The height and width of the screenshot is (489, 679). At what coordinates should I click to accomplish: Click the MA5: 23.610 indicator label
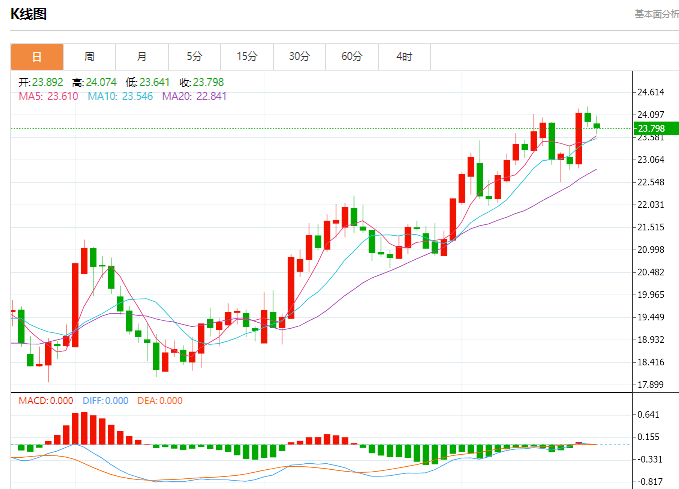tap(48, 96)
